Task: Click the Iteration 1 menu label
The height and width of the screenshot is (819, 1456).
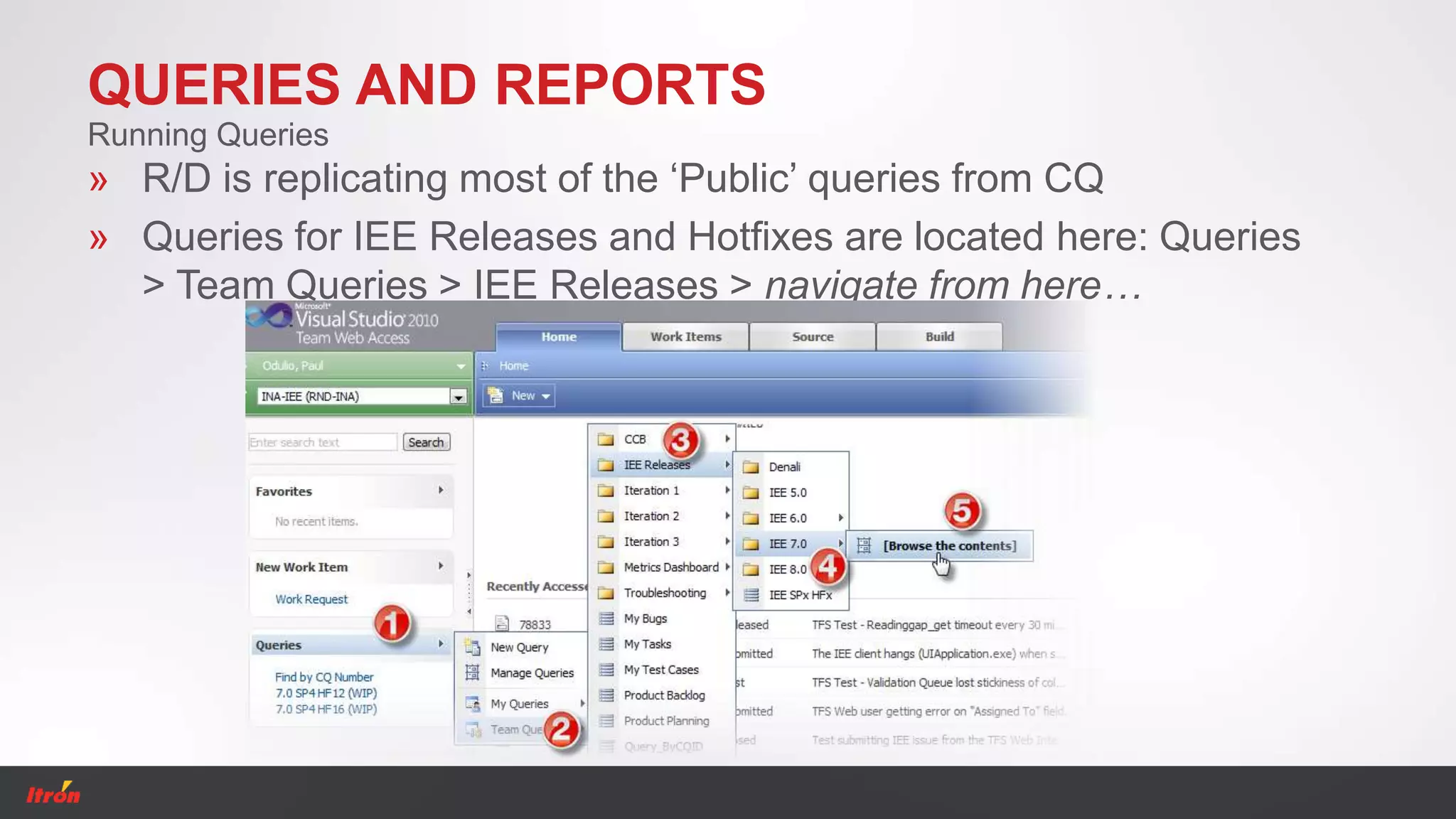Action: pos(651,491)
